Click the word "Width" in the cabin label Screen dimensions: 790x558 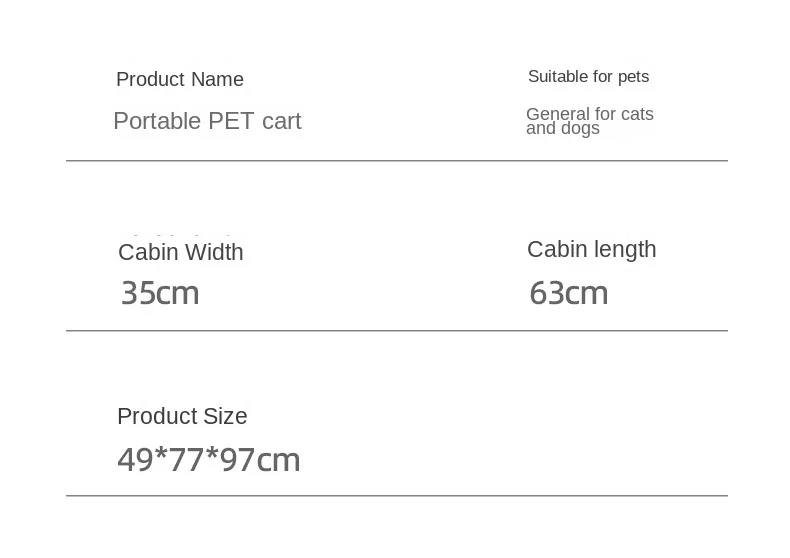pos(213,253)
